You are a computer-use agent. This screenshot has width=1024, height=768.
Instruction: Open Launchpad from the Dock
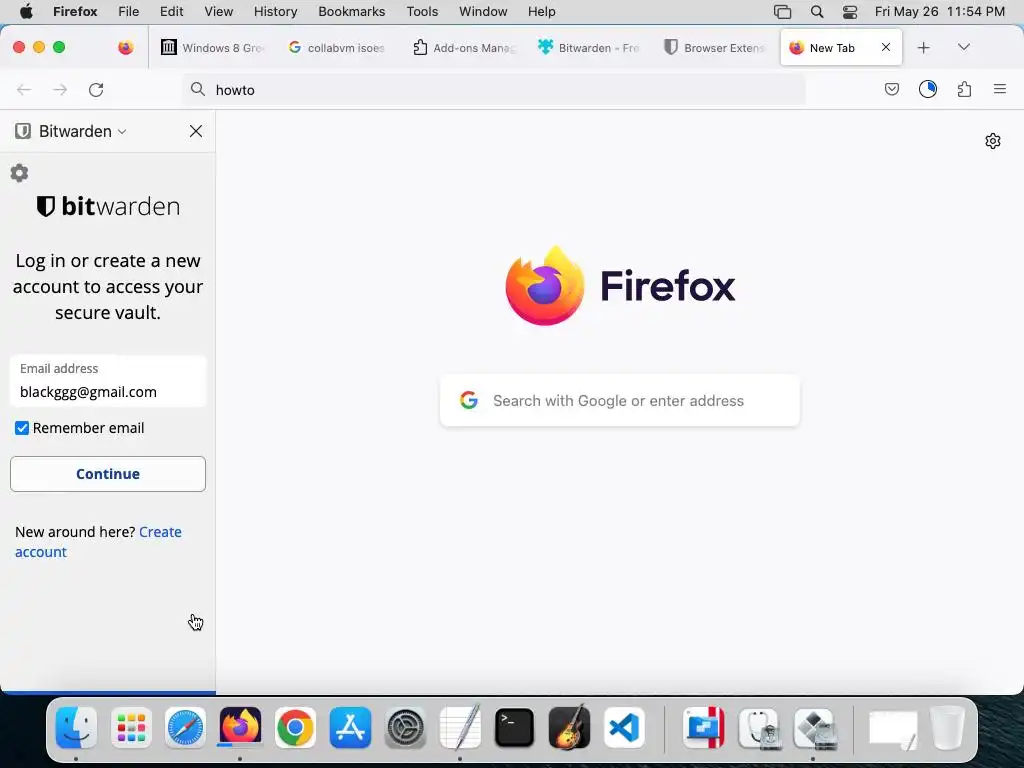pos(131,728)
